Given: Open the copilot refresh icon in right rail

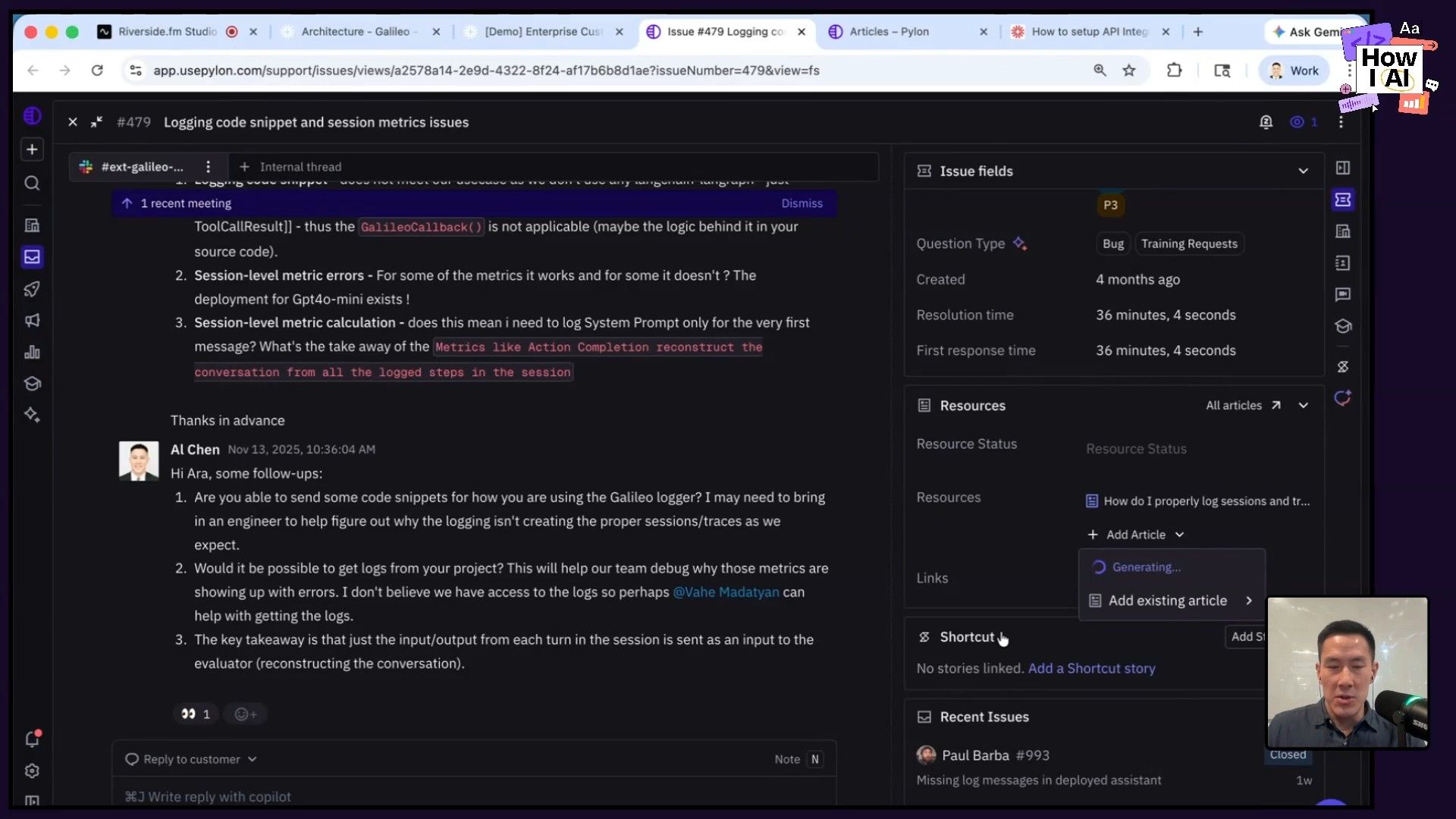Looking at the screenshot, I should (1343, 398).
